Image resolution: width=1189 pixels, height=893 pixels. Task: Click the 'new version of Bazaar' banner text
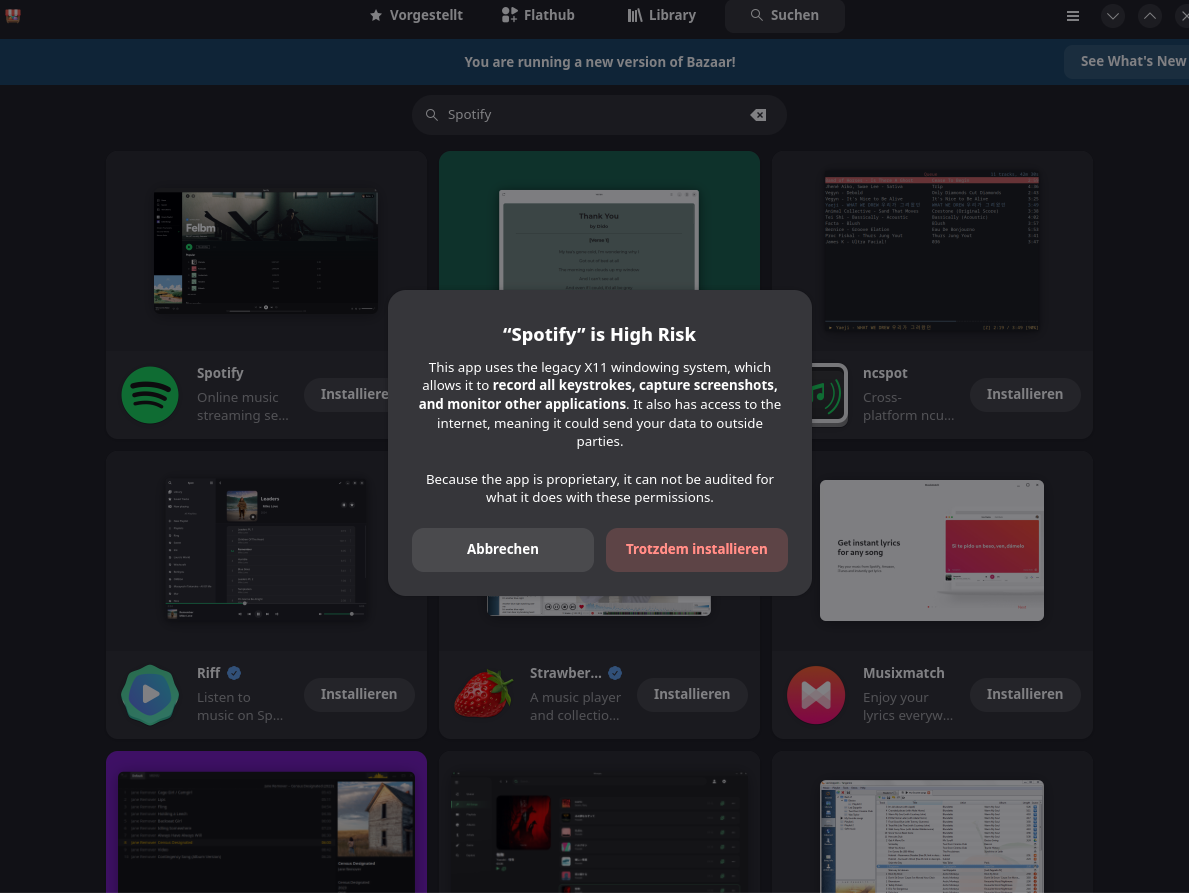click(600, 62)
